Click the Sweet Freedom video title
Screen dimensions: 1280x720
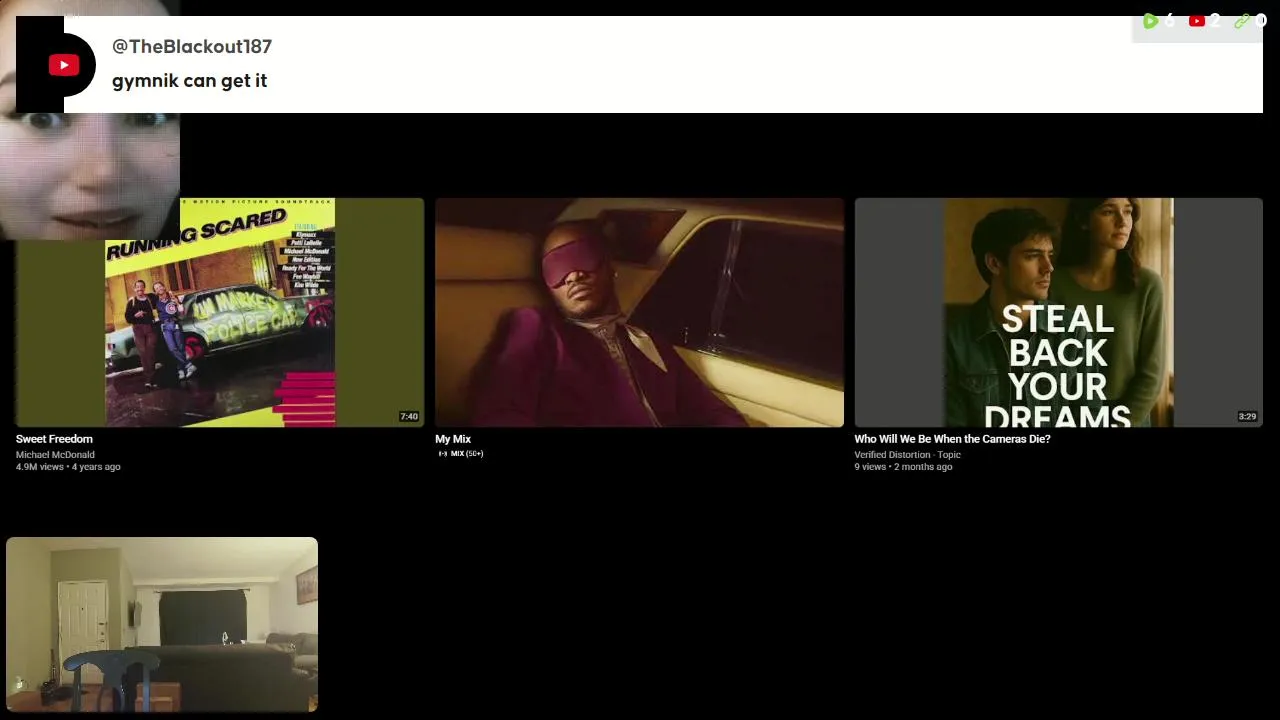54,439
